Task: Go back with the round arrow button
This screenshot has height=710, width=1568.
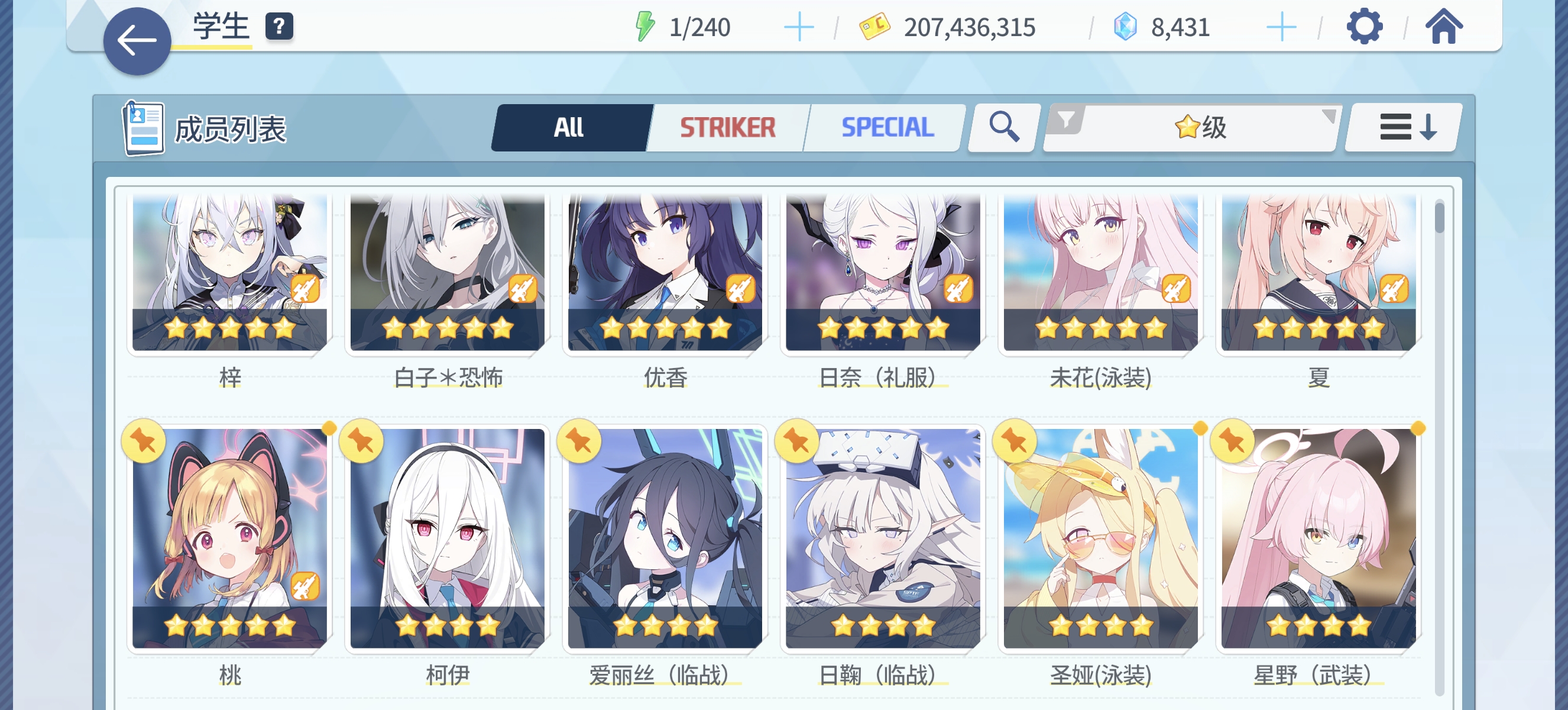Action: point(137,41)
